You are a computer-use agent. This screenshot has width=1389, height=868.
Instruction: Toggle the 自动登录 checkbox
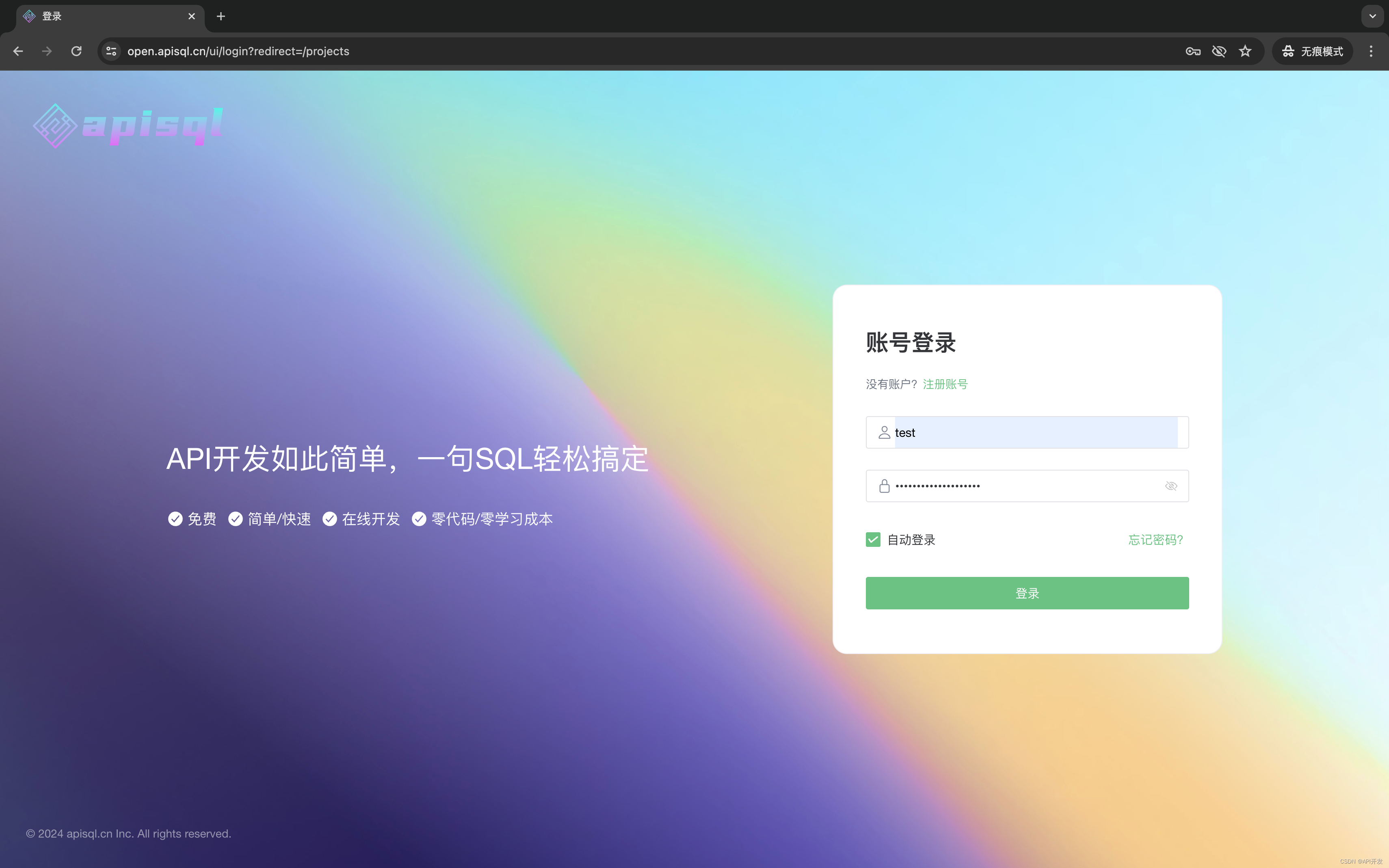point(873,540)
